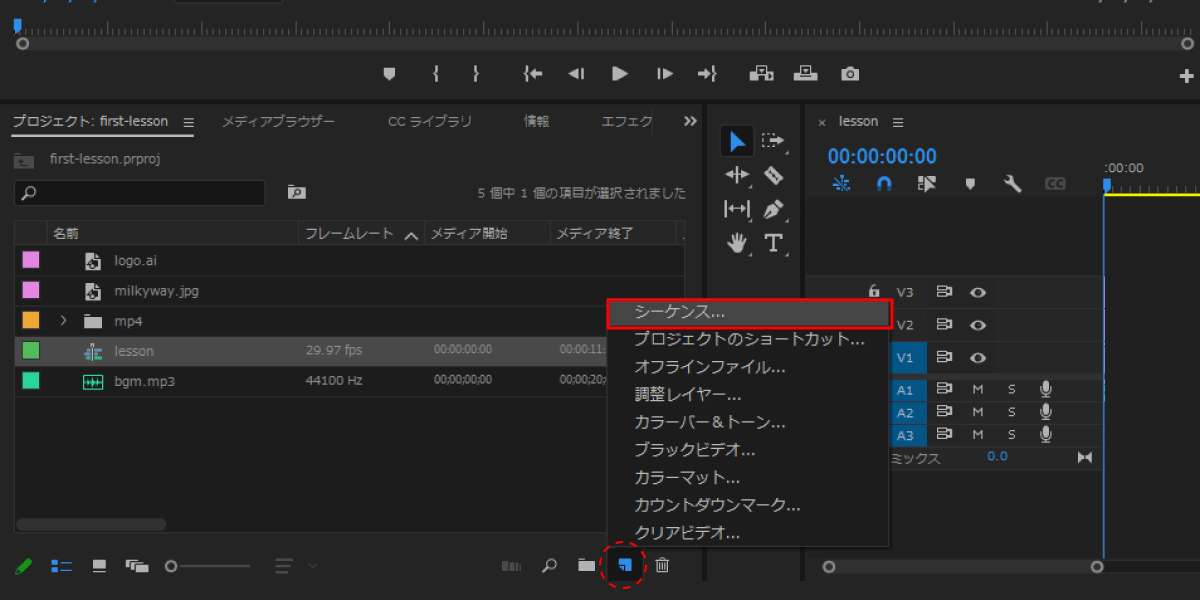Click the thumbnail zoom slider handle
The image size is (1200, 600).
click(x=171, y=566)
